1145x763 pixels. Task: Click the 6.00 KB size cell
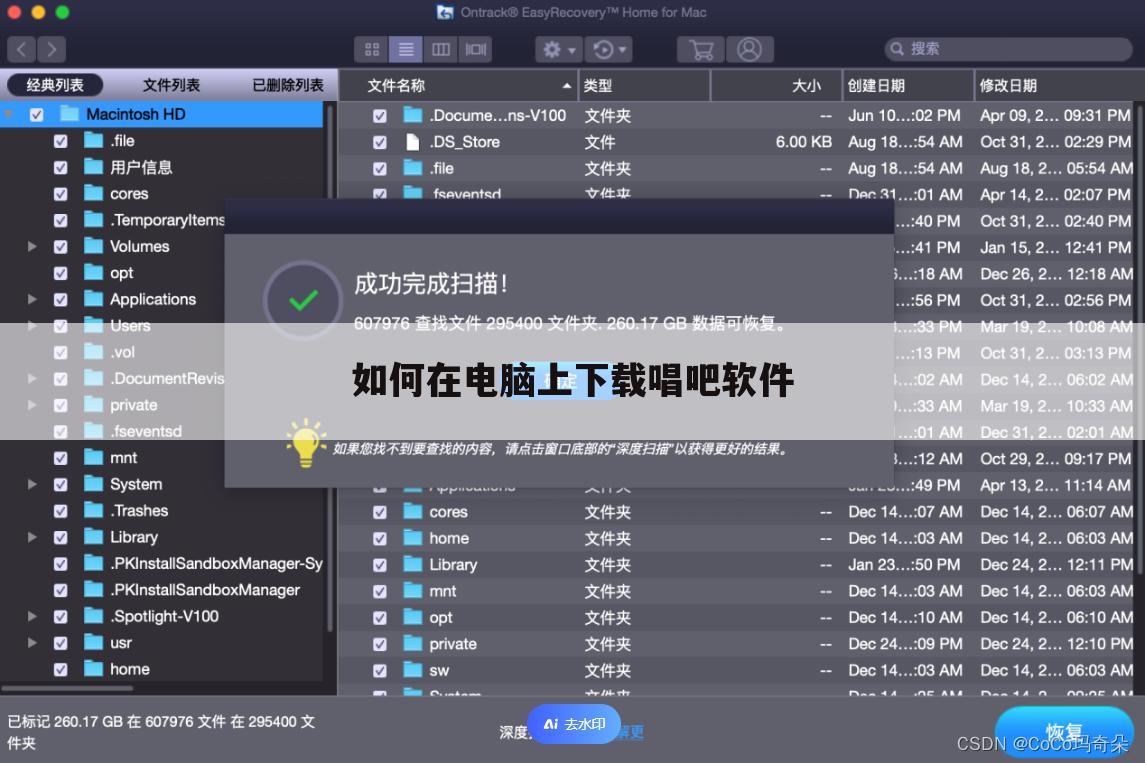pos(803,142)
